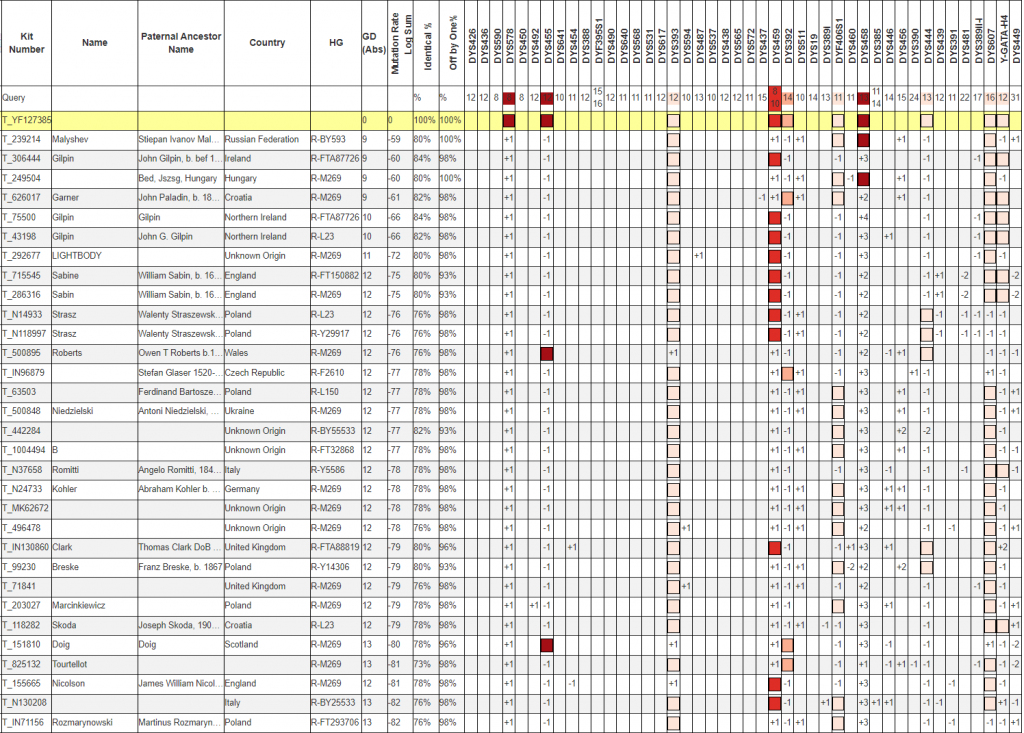The width and height of the screenshot is (1024, 733).
Task: Click the Query row label
Action: [14, 98]
